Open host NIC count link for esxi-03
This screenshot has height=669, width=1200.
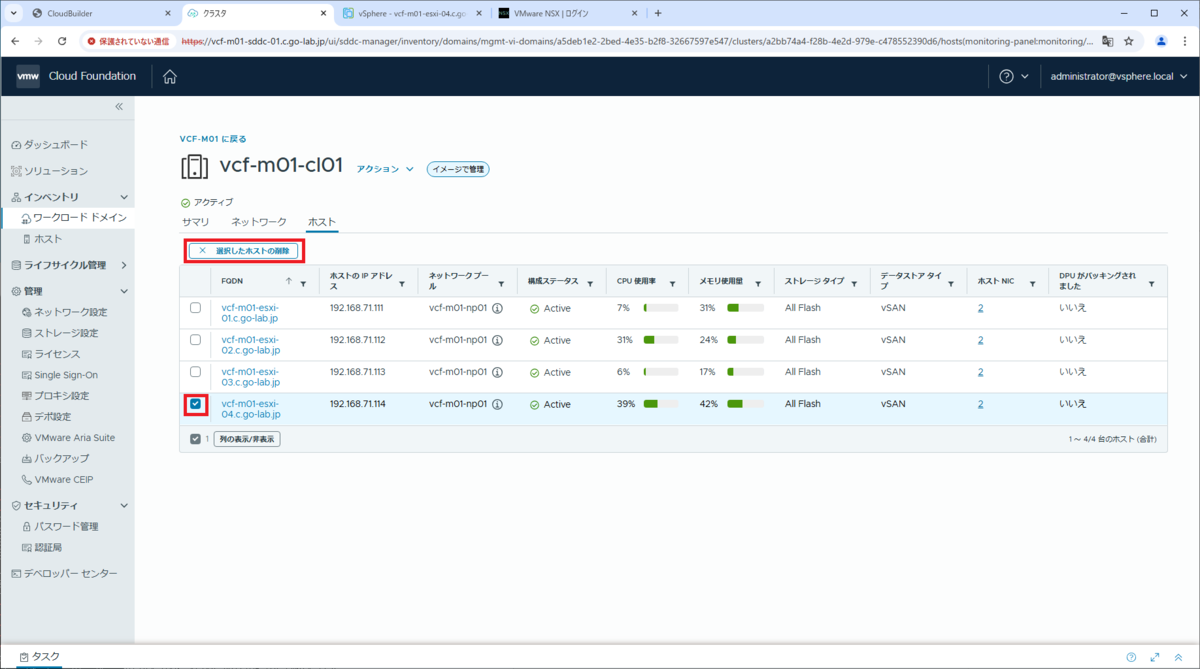(x=981, y=372)
